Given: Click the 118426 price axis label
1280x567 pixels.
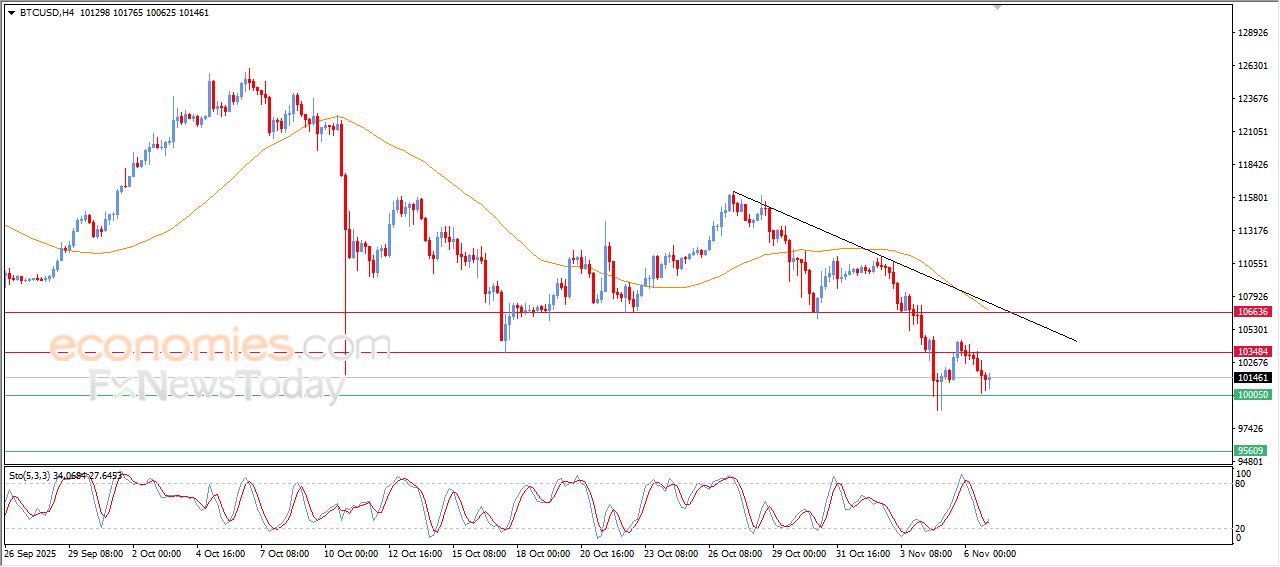Looking at the screenshot, I should [x=1253, y=165].
